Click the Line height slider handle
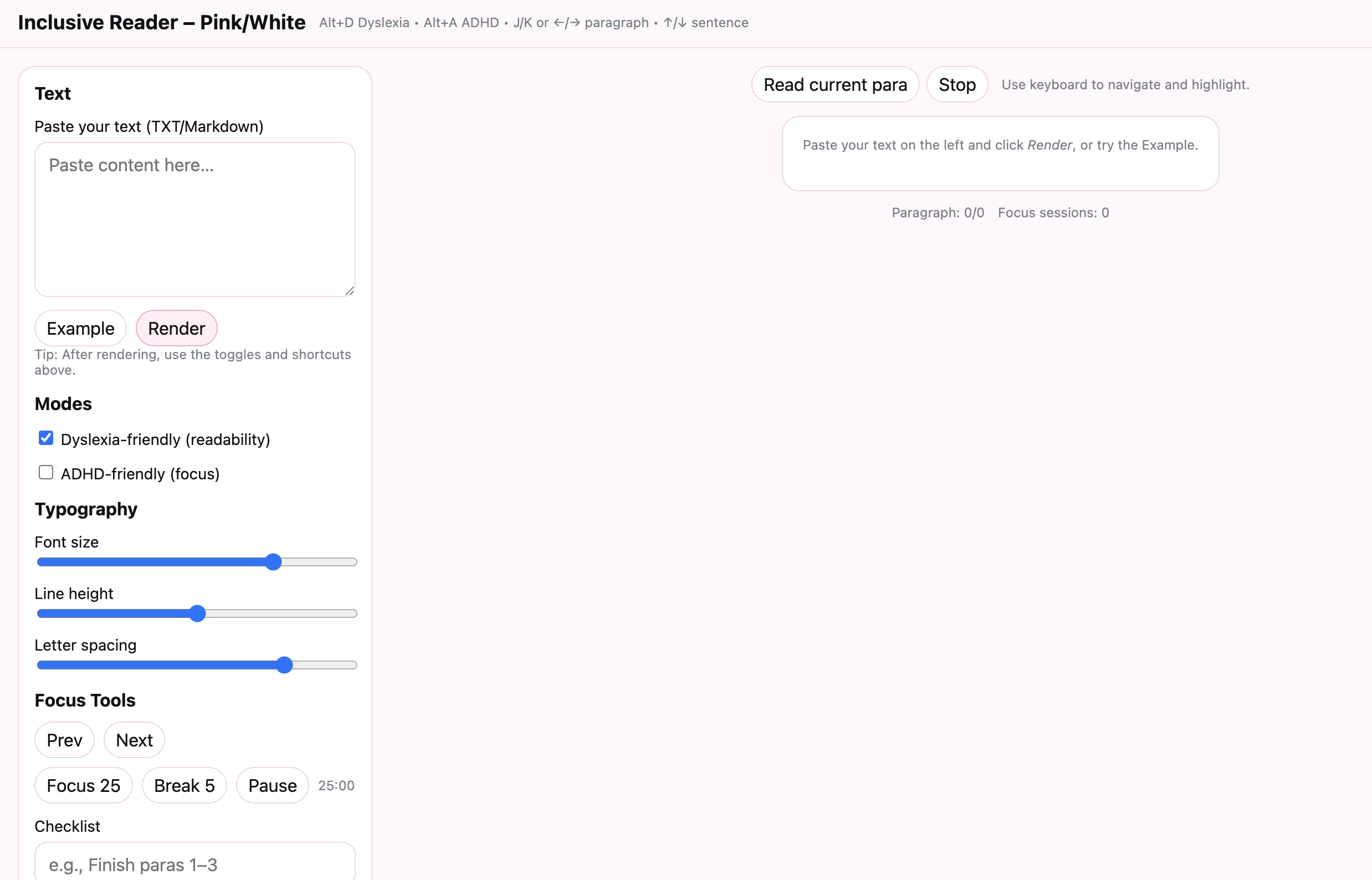Viewport: 1372px width, 880px height. [x=197, y=613]
